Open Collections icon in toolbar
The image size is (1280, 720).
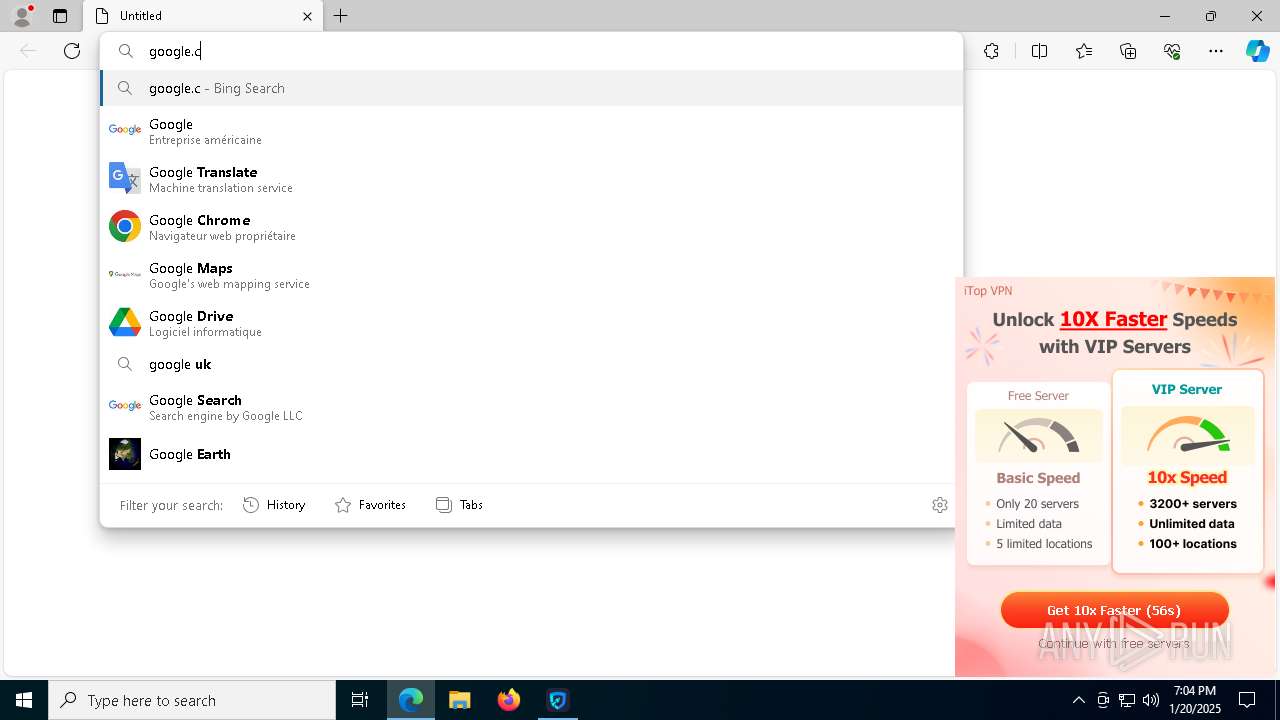point(1128,51)
